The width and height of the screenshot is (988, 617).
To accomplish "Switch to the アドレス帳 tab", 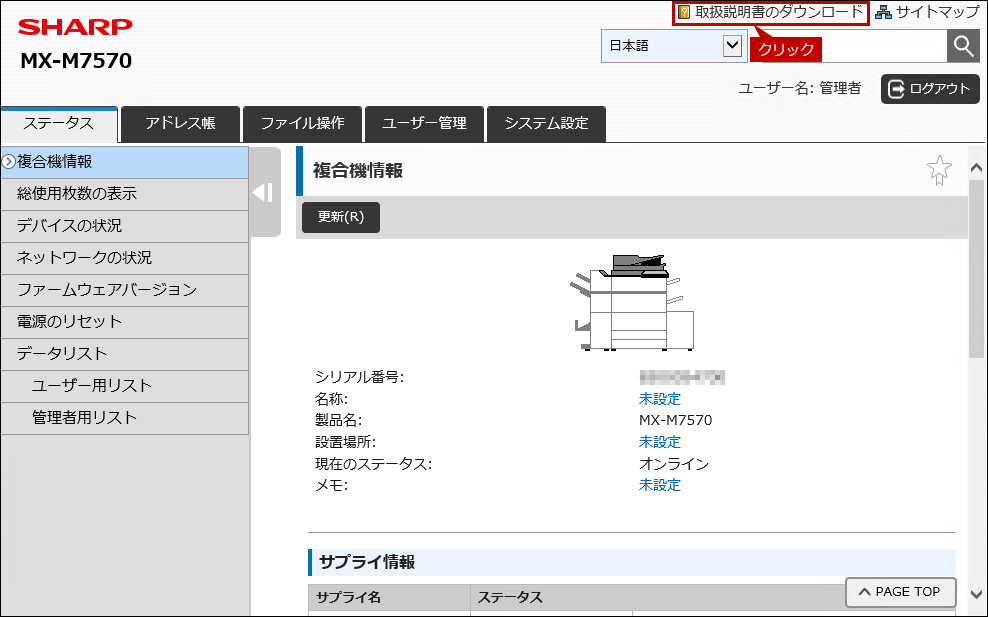I will pos(180,124).
